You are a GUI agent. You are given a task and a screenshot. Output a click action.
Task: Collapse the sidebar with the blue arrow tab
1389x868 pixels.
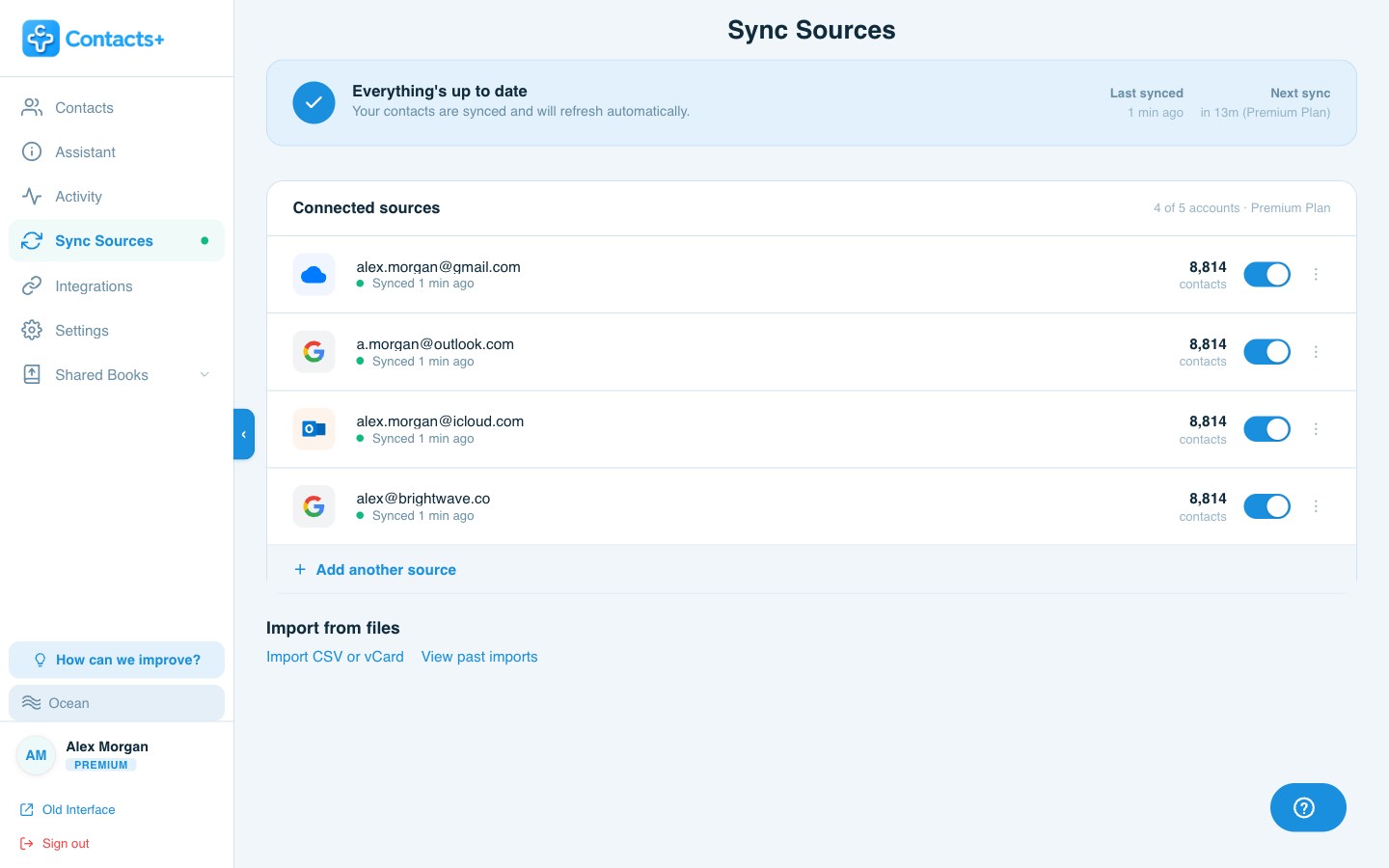(244, 434)
